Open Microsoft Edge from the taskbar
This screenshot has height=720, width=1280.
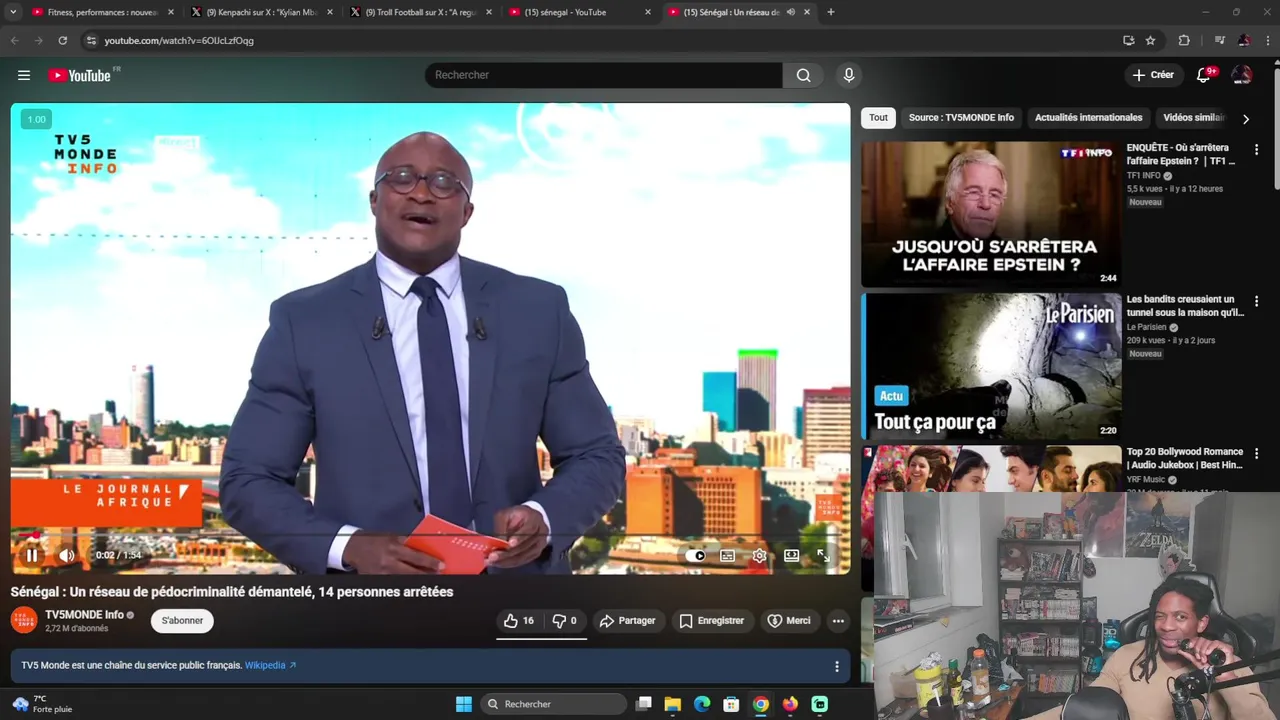tap(702, 704)
